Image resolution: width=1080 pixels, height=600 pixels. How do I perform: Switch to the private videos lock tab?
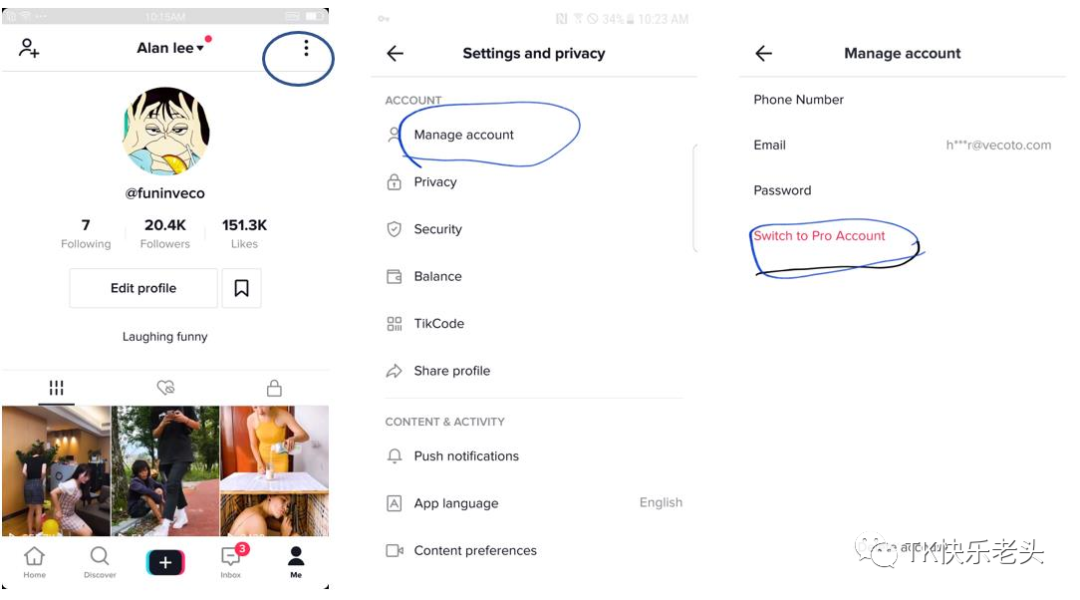274,388
